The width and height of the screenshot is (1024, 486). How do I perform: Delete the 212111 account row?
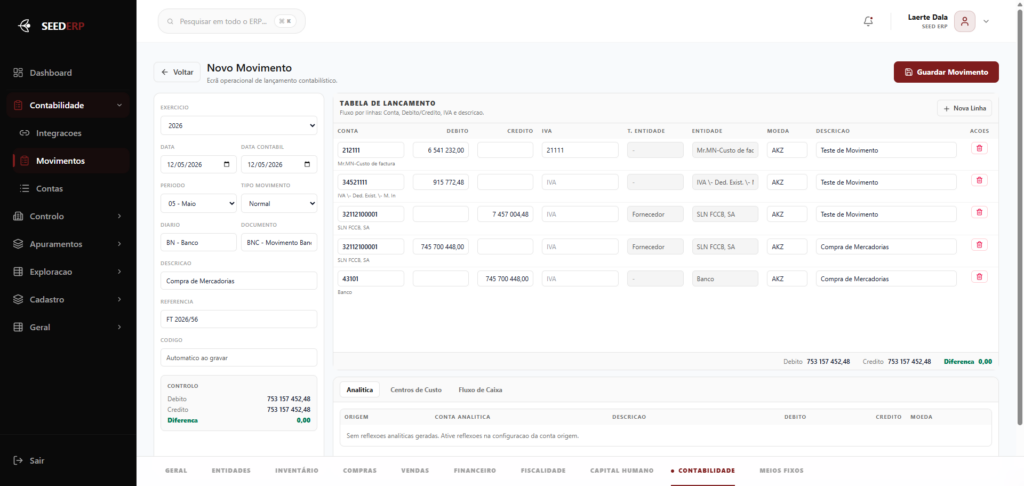[x=979, y=149]
